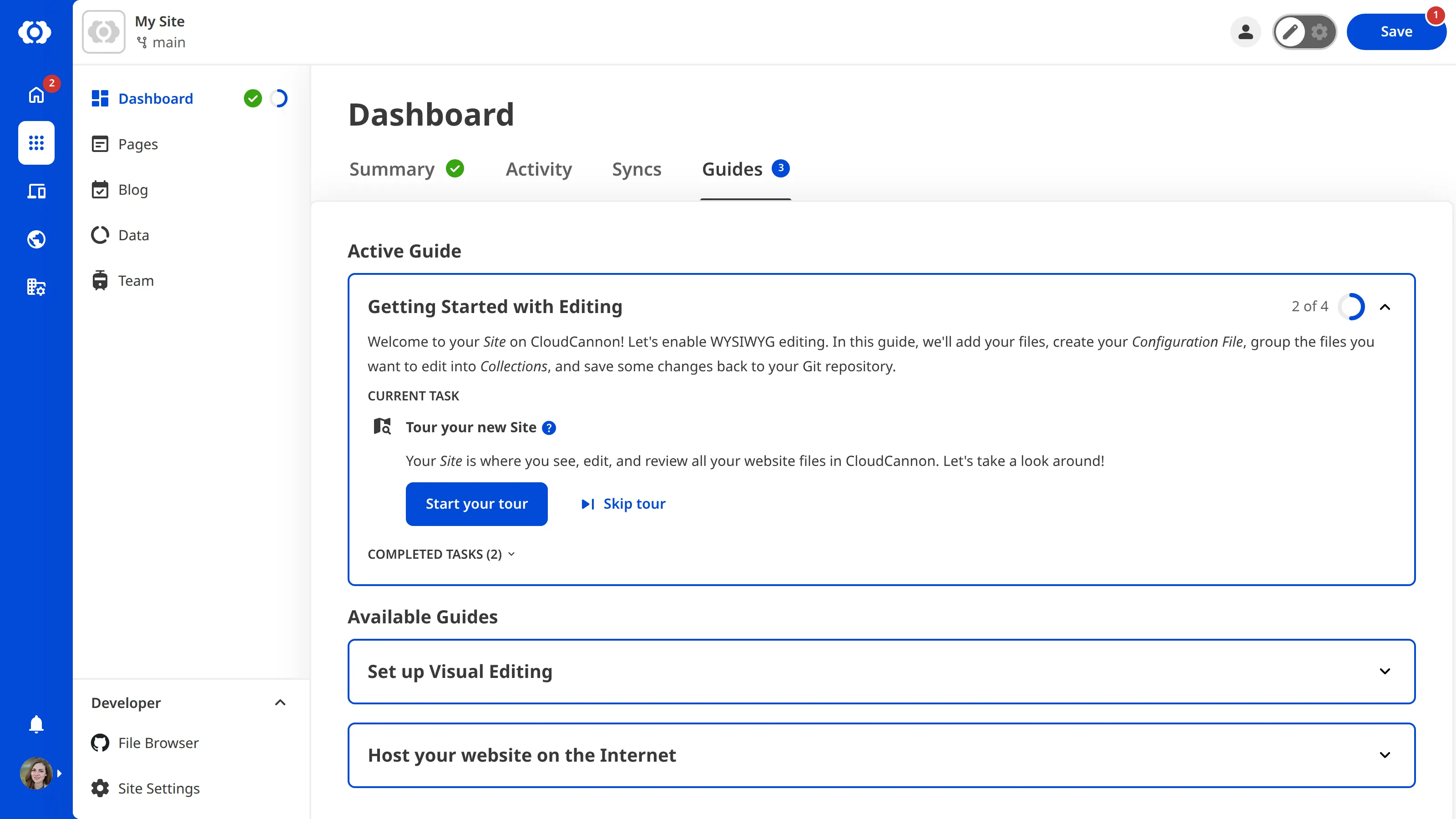
Task: Switch to settings mode with the gear toggle
Action: 1320,32
